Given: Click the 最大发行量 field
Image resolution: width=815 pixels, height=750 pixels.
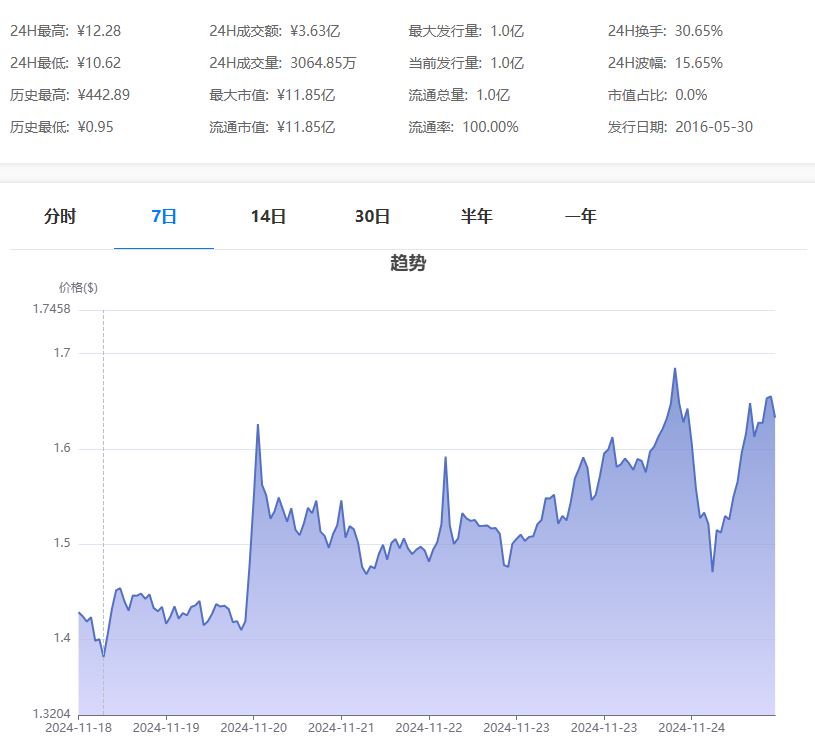Looking at the screenshot, I should (463, 31).
